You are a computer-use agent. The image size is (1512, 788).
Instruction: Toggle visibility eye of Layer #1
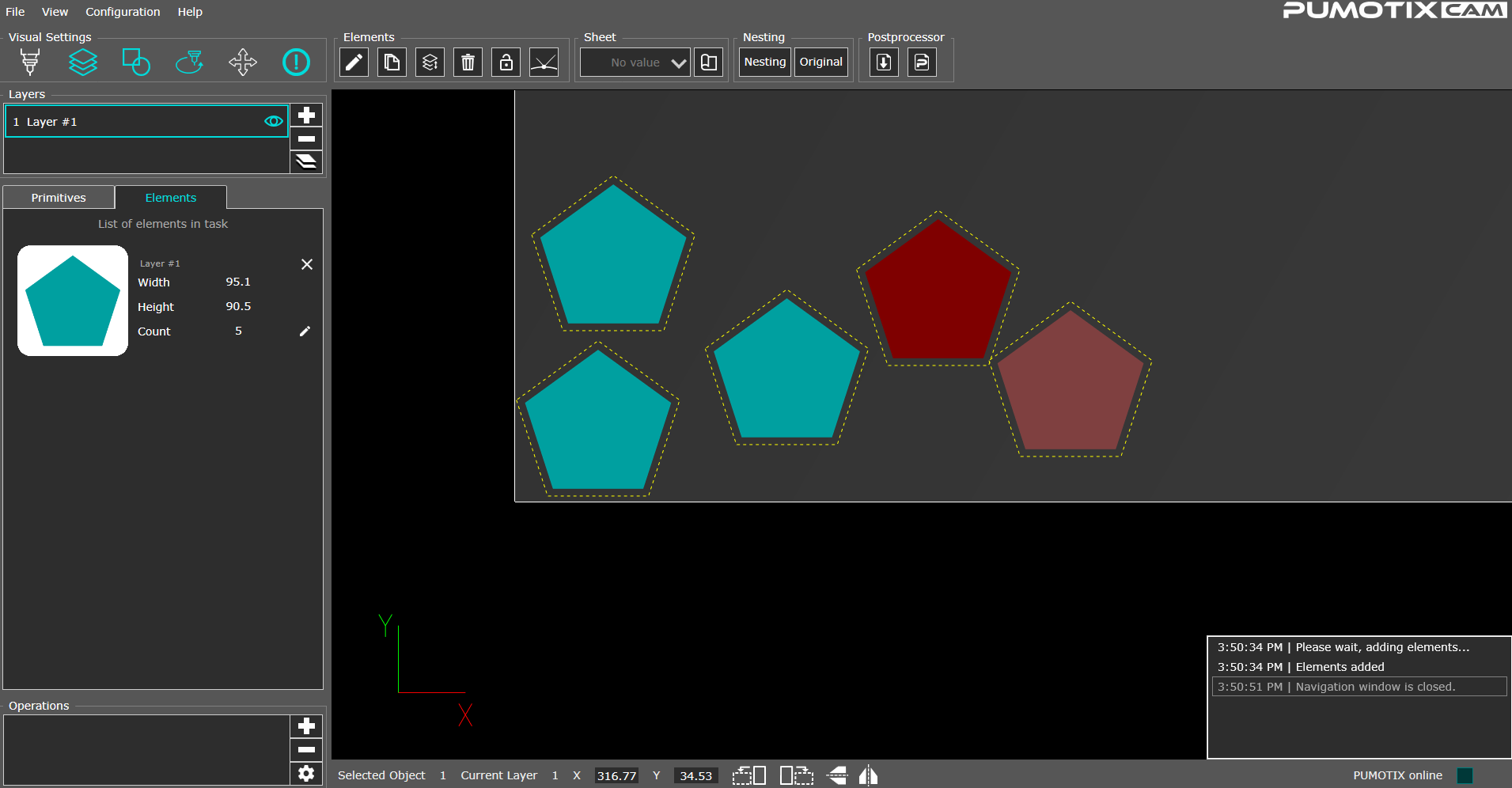point(274,121)
